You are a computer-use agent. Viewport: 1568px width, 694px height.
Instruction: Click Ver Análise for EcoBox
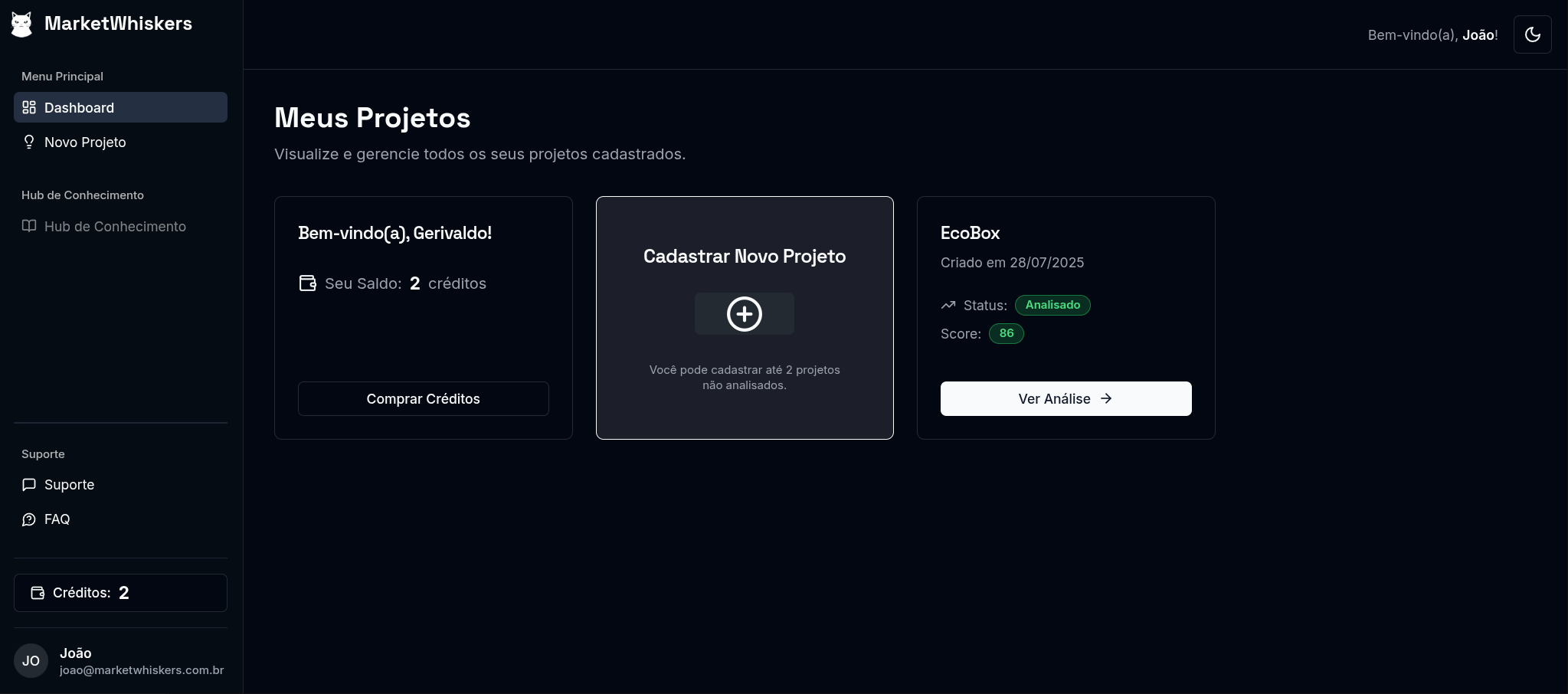coord(1066,398)
